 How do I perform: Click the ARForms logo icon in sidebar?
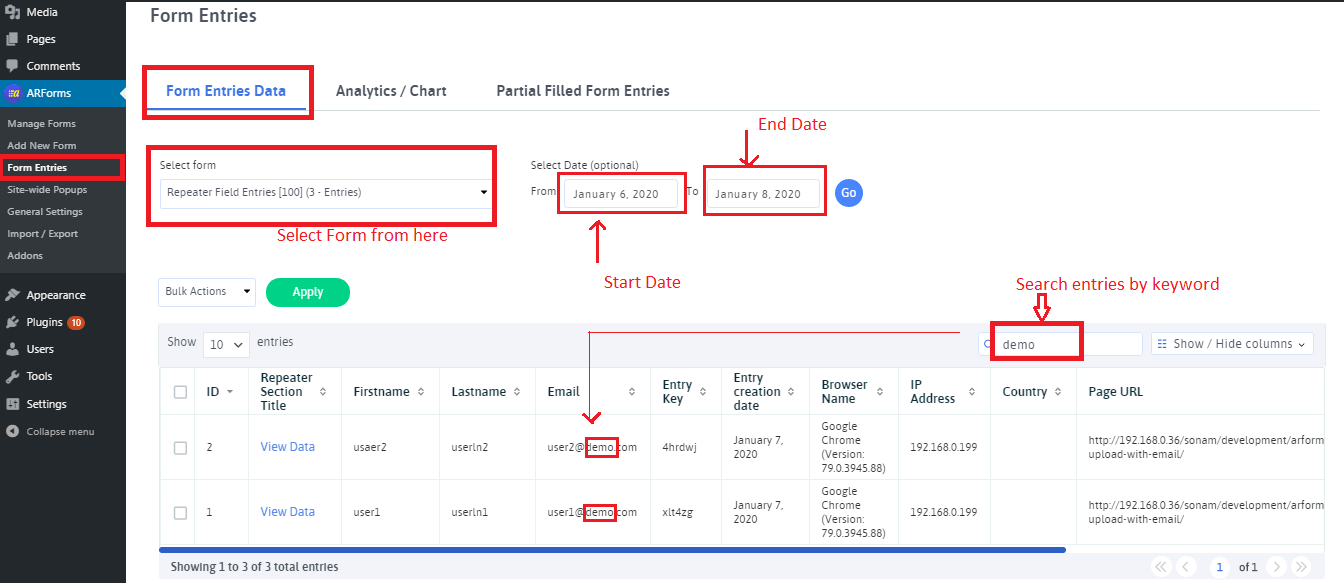point(13,93)
